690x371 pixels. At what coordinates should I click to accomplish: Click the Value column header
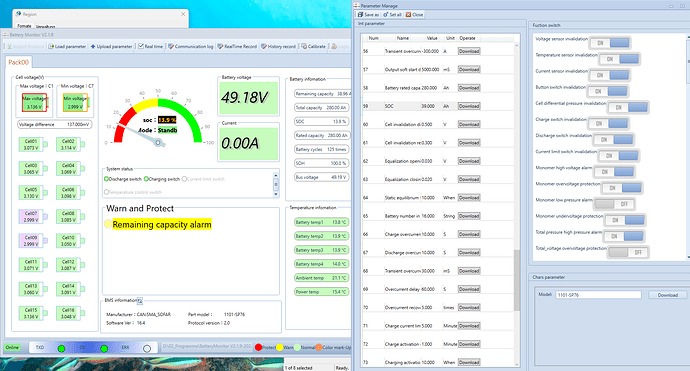pos(432,38)
